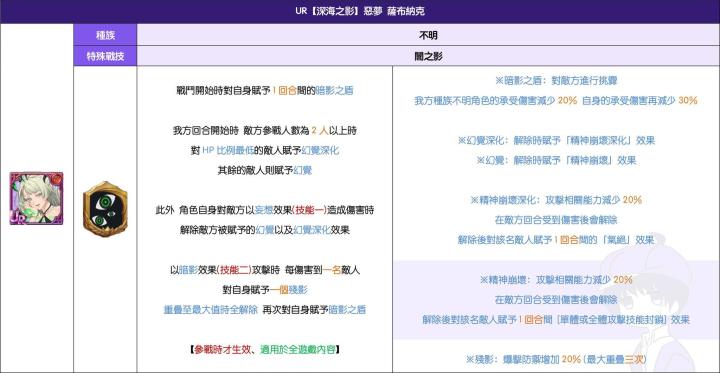This screenshot has width=720, height=373.
Task: Click line "以暗影效果(技能二)攻擊時 每傷害到一名敵人"
Action: pos(265,270)
